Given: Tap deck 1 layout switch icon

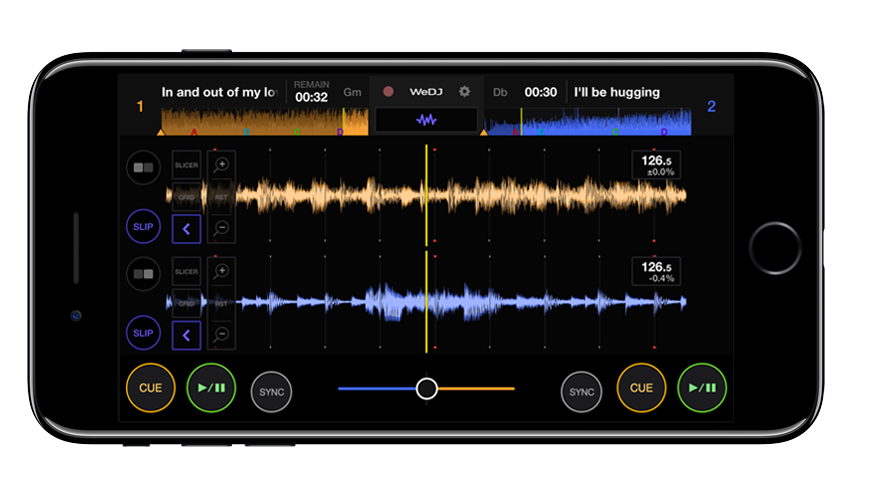Looking at the screenshot, I should pos(144,168).
